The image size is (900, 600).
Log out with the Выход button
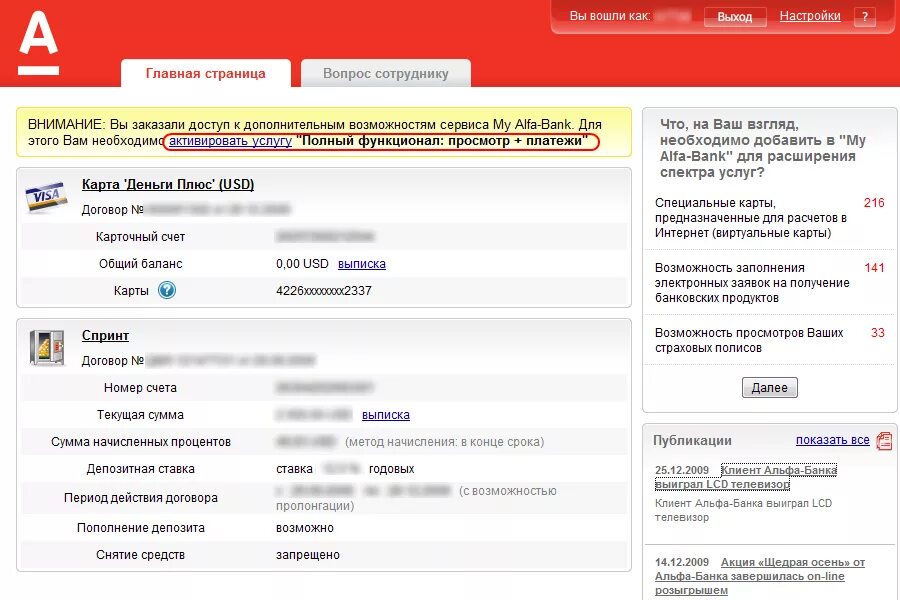coord(735,17)
